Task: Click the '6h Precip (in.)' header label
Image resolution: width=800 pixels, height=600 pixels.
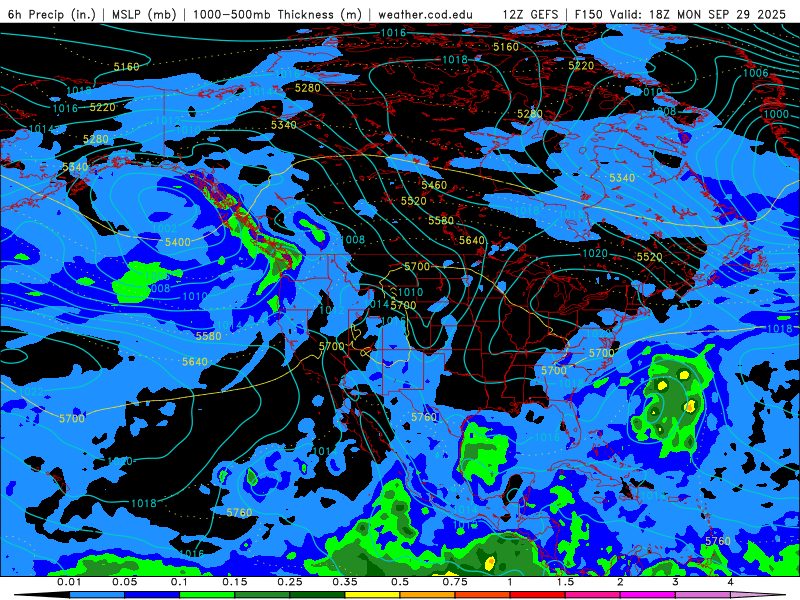Action: click(51, 14)
